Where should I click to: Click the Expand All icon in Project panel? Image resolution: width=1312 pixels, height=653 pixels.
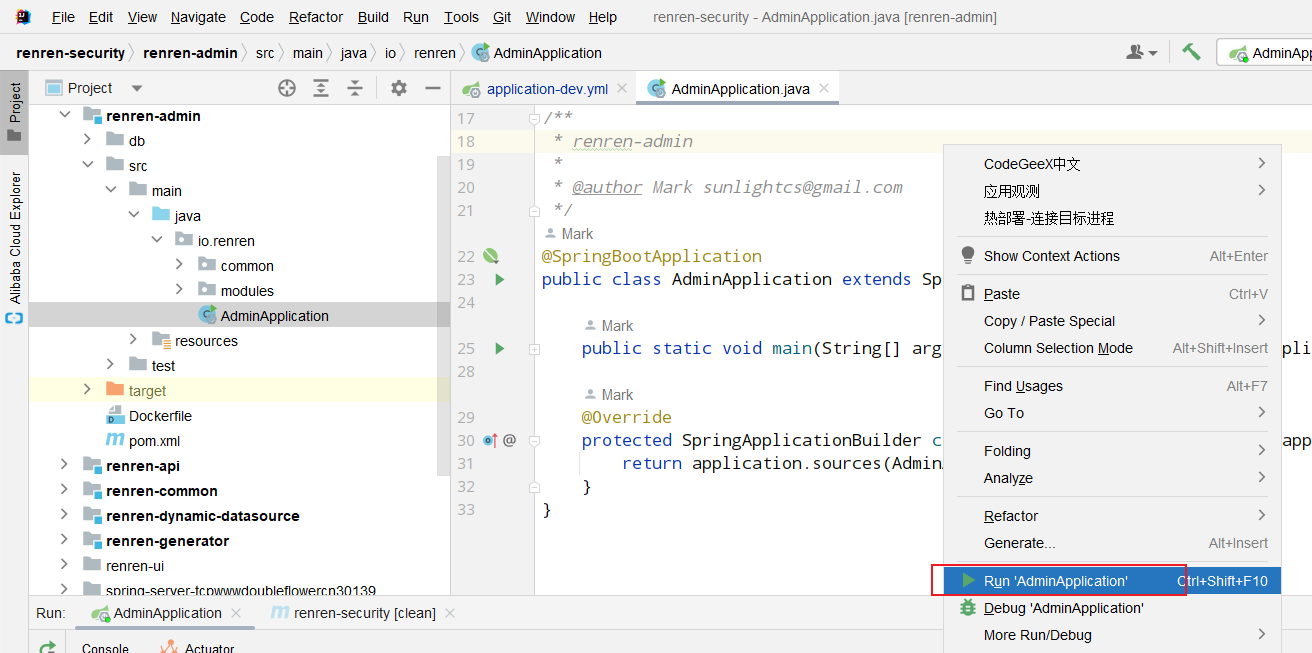pyautogui.click(x=321, y=88)
